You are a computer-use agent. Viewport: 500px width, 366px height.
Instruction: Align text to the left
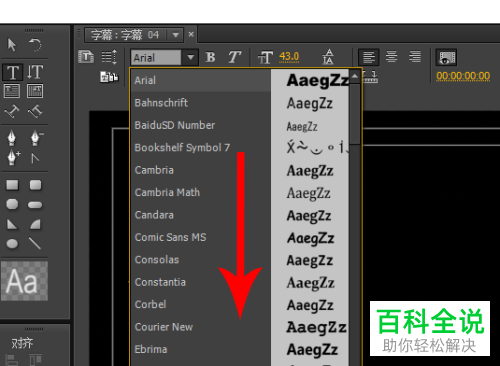pyautogui.click(x=369, y=57)
